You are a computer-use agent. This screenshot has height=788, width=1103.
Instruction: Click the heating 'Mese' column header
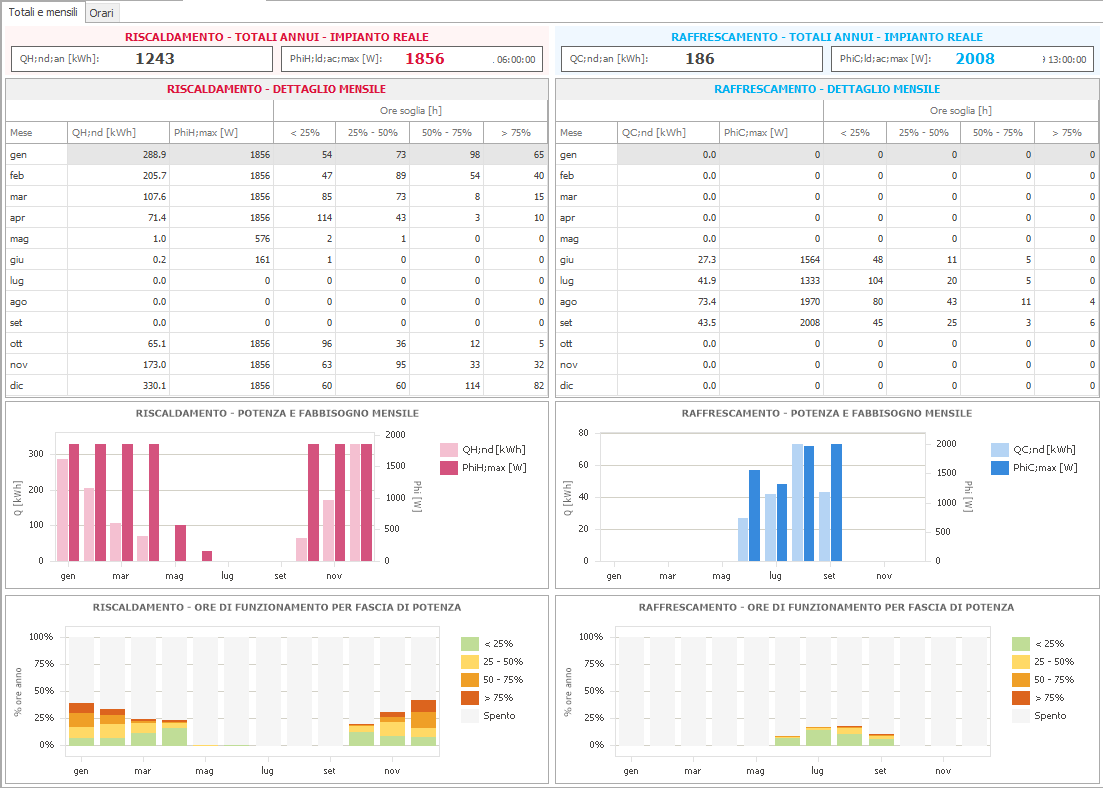(37, 133)
